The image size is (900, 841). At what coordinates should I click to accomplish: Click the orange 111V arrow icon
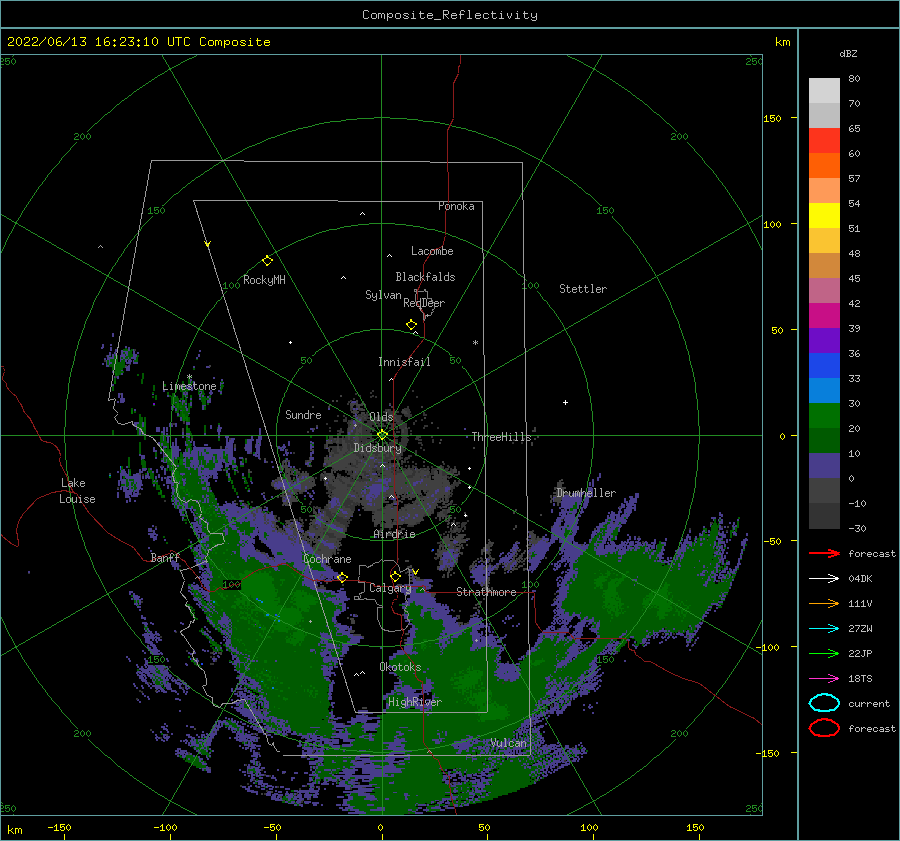pos(824,603)
